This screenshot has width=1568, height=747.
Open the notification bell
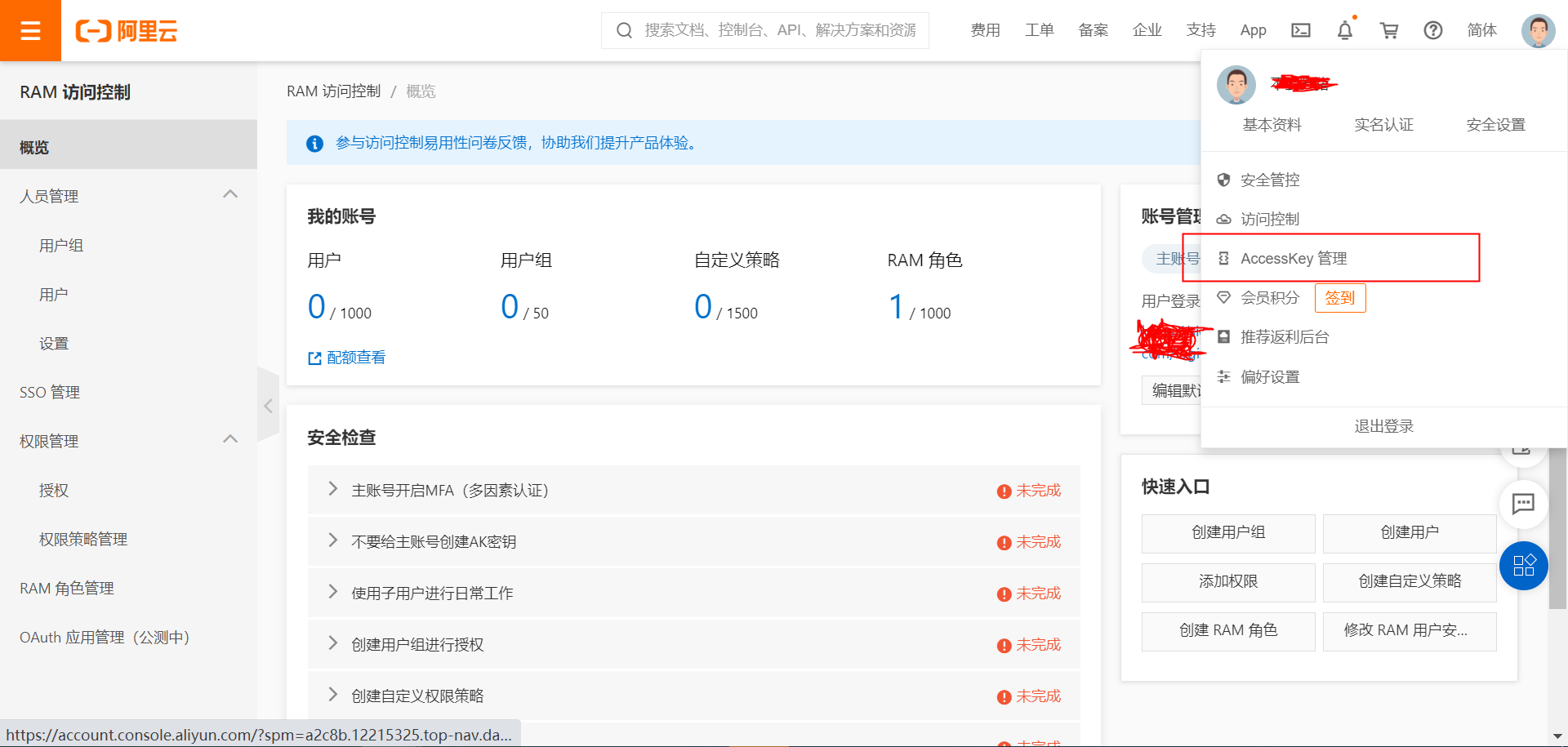1345,30
